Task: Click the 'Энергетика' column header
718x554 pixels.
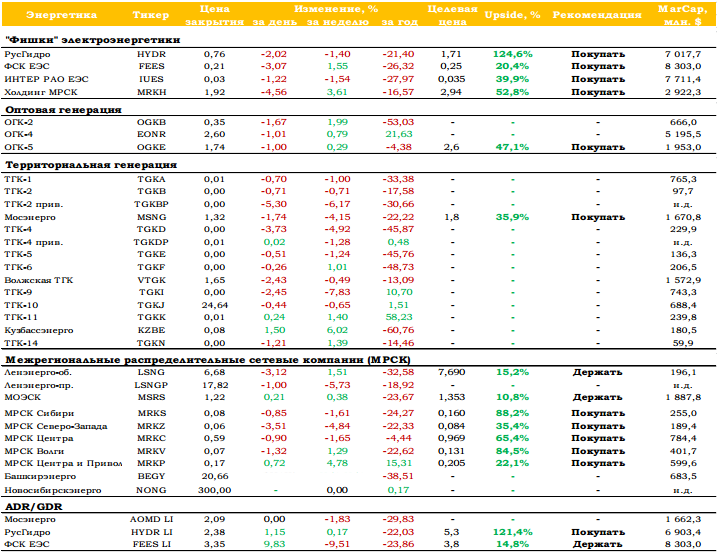Action: tap(61, 15)
